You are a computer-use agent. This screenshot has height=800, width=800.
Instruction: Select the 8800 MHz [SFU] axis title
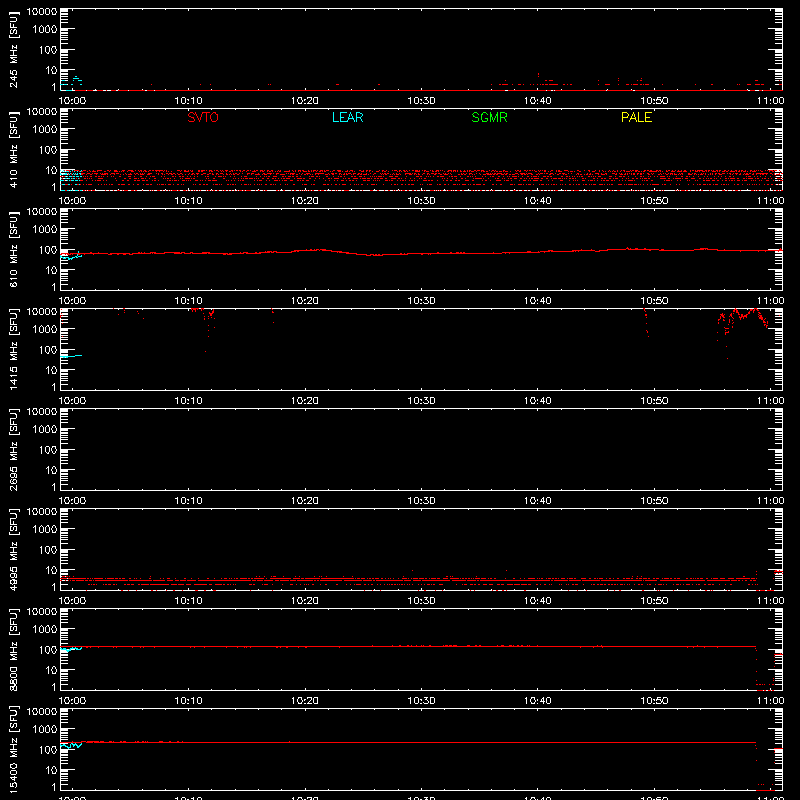point(13,649)
